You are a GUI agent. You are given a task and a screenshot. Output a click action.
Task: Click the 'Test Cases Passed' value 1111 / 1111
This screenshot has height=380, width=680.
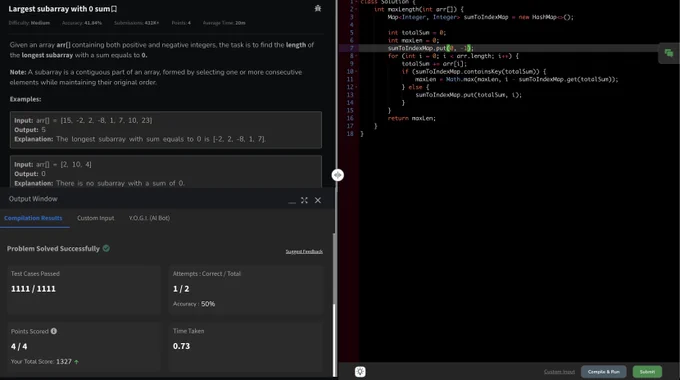[x=33, y=289]
